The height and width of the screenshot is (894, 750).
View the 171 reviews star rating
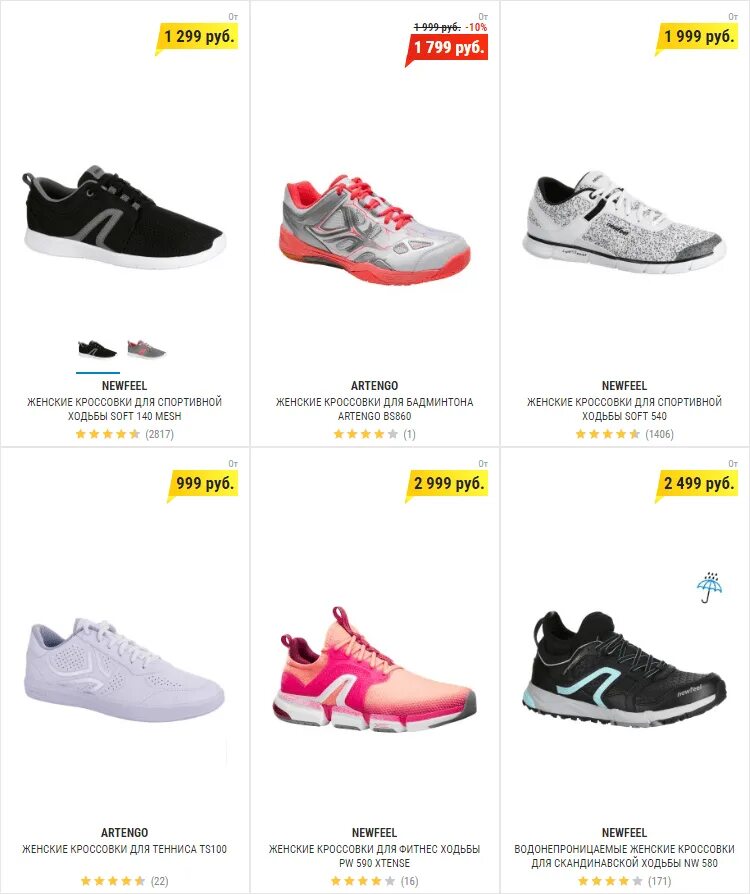tap(624, 881)
